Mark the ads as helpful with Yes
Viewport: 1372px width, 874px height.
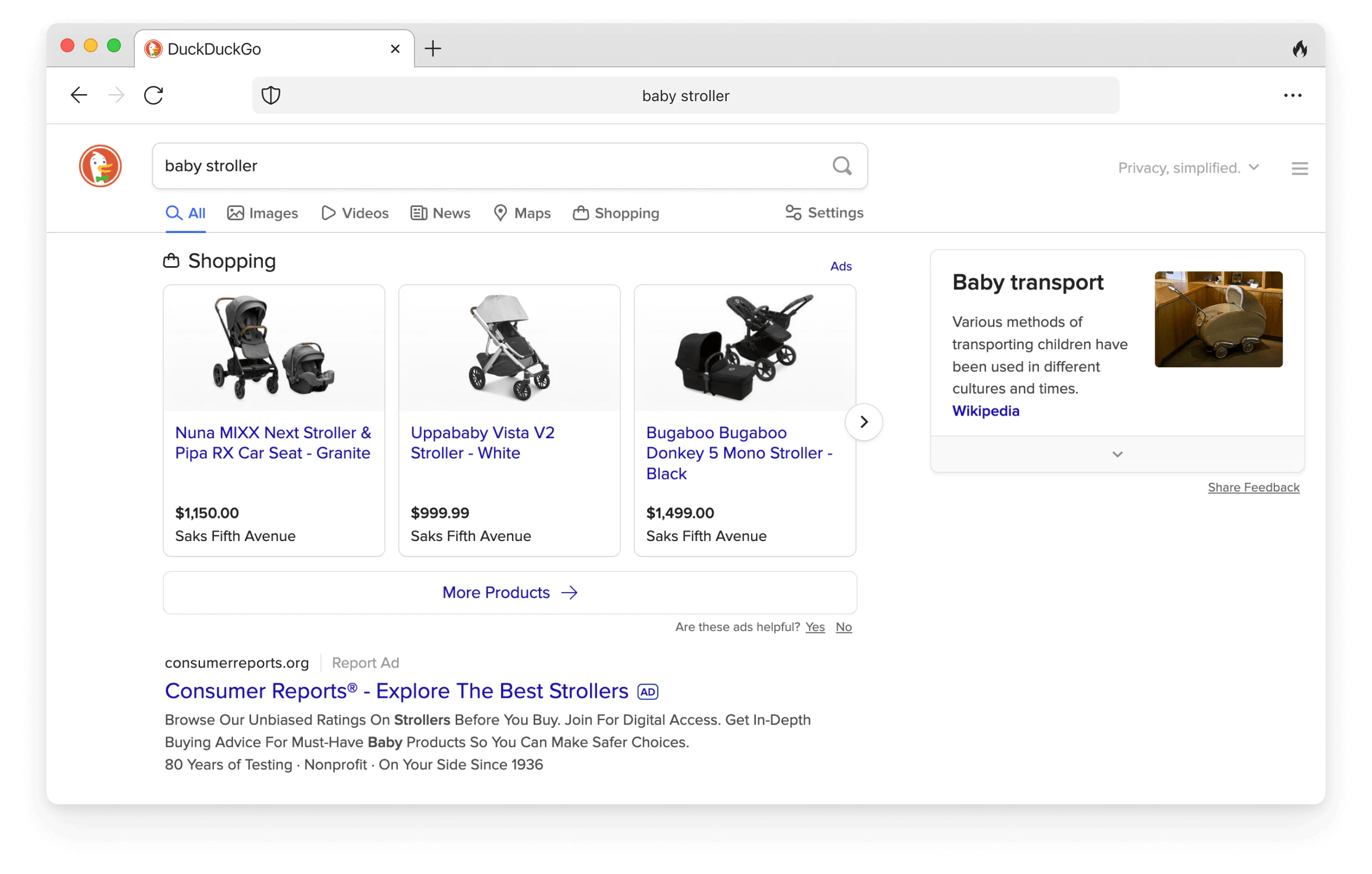(815, 626)
